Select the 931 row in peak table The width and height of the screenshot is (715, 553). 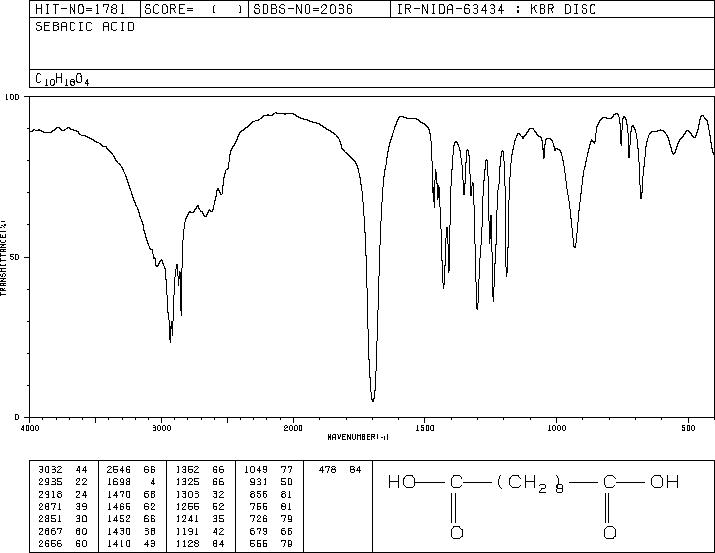pos(269,482)
